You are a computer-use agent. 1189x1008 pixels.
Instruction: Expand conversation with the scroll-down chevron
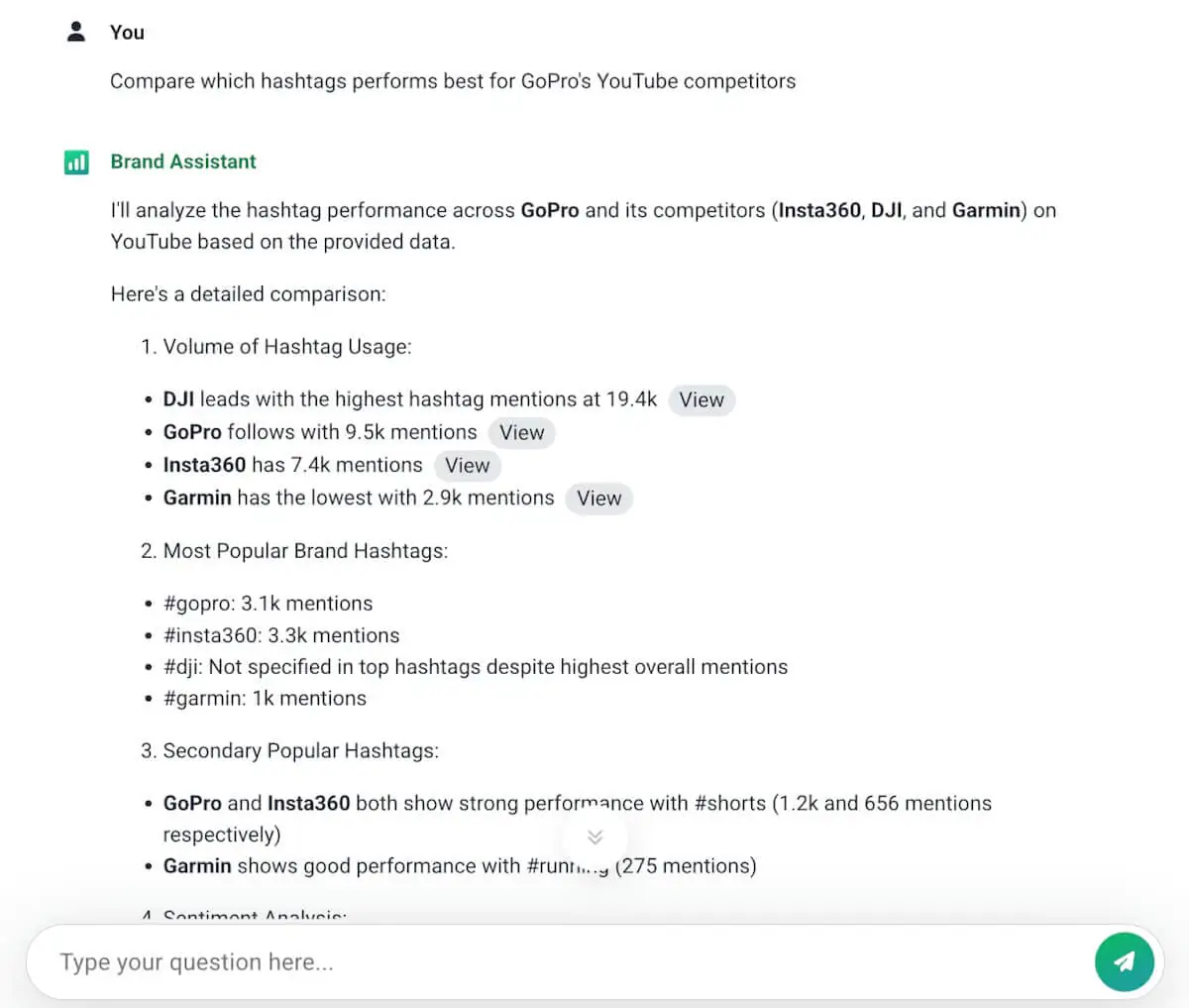coord(595,837)
